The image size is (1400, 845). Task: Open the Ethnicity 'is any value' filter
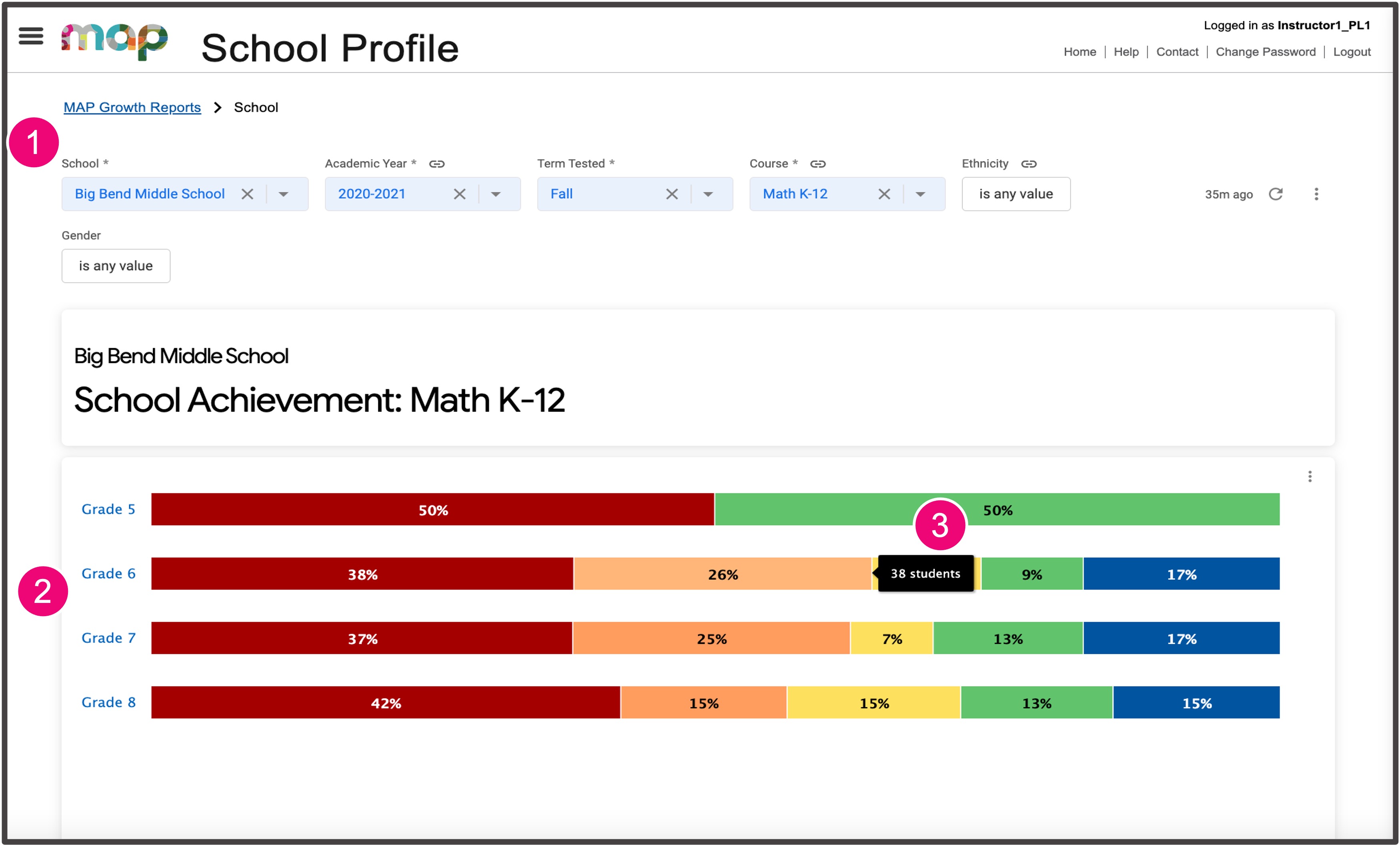pyautogui.click(x=1016, y=194)
